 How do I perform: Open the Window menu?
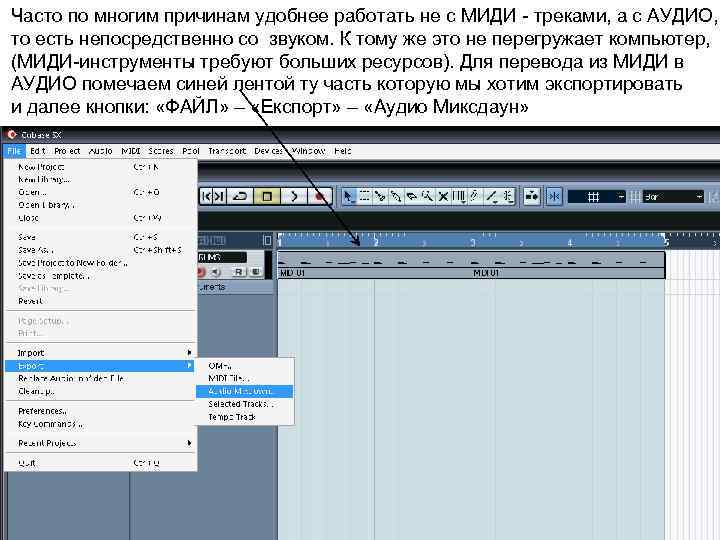pyautogui.click(x=308, y=151)
